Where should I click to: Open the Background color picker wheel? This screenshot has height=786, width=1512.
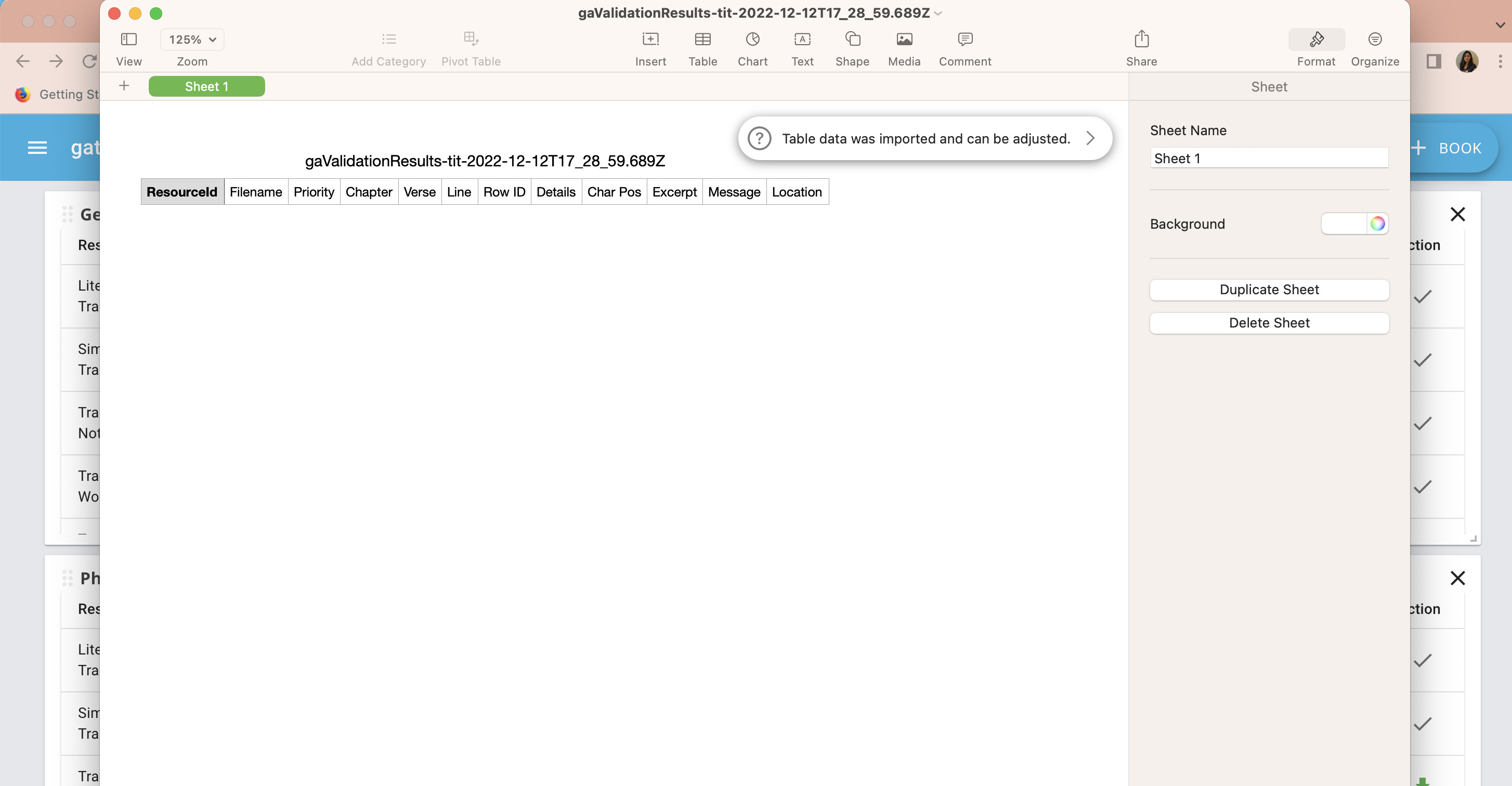(x=1377, y=224)
